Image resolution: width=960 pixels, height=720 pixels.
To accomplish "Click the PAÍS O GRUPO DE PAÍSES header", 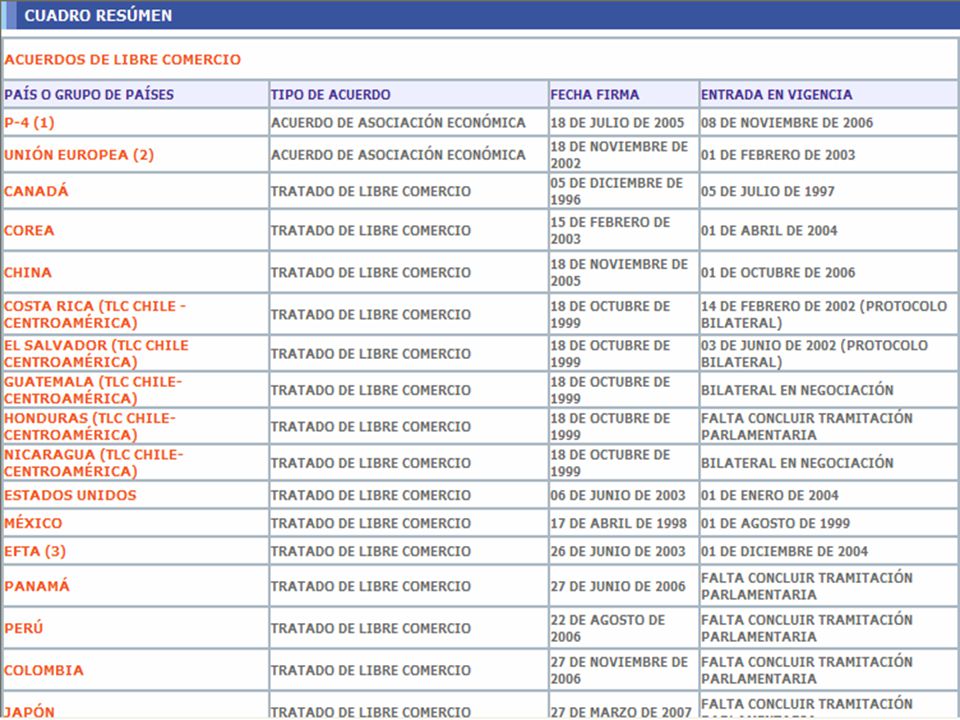I will 89,94.
